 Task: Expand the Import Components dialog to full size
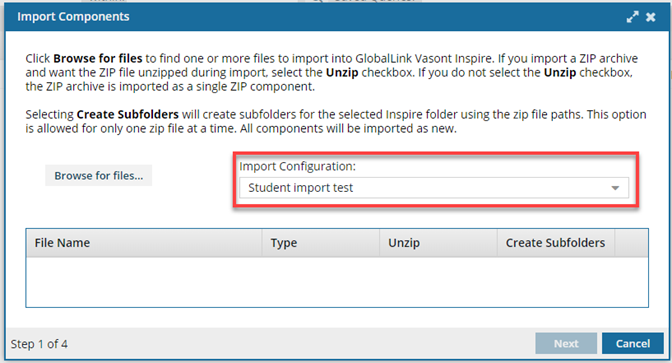tap(632, 17)
